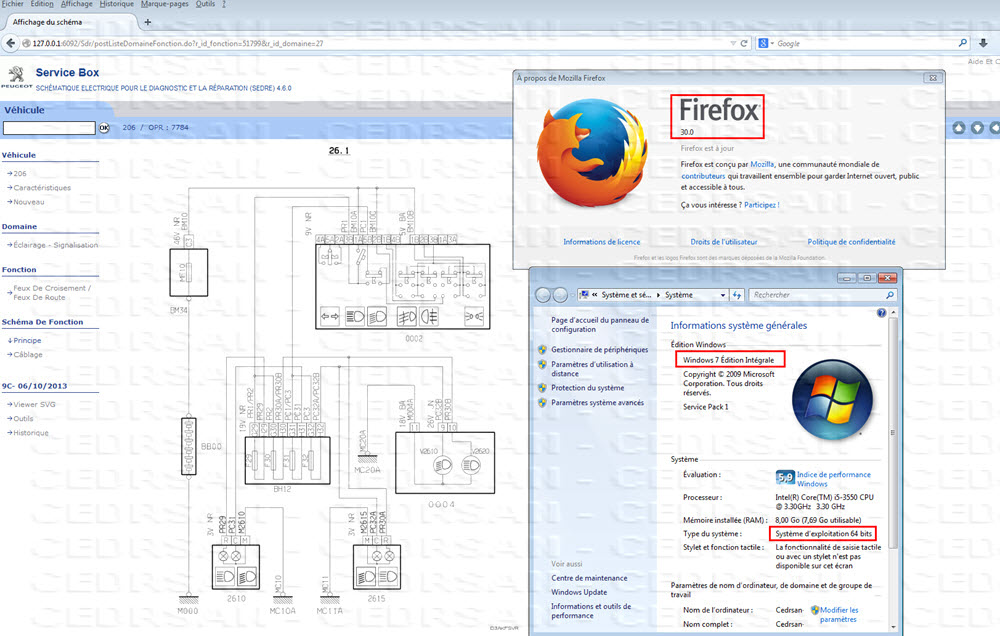
Task: Open the Principe schema link
Action: tap(27, 341)
